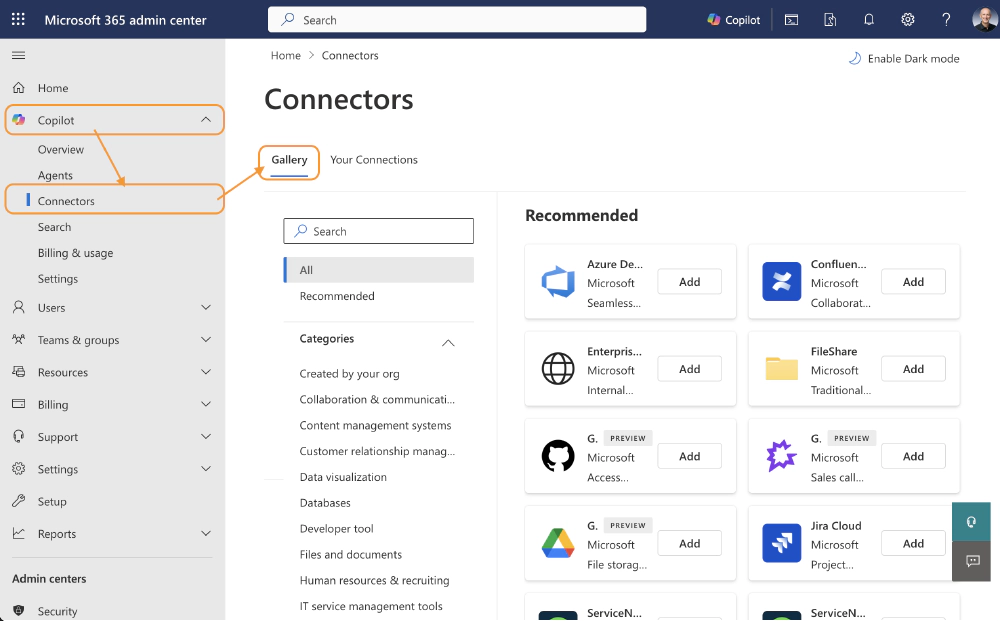Click the Gong connector starburst icon
Image resolution: width=1000 pixels, height=621 pixels.
click(781, 456)
